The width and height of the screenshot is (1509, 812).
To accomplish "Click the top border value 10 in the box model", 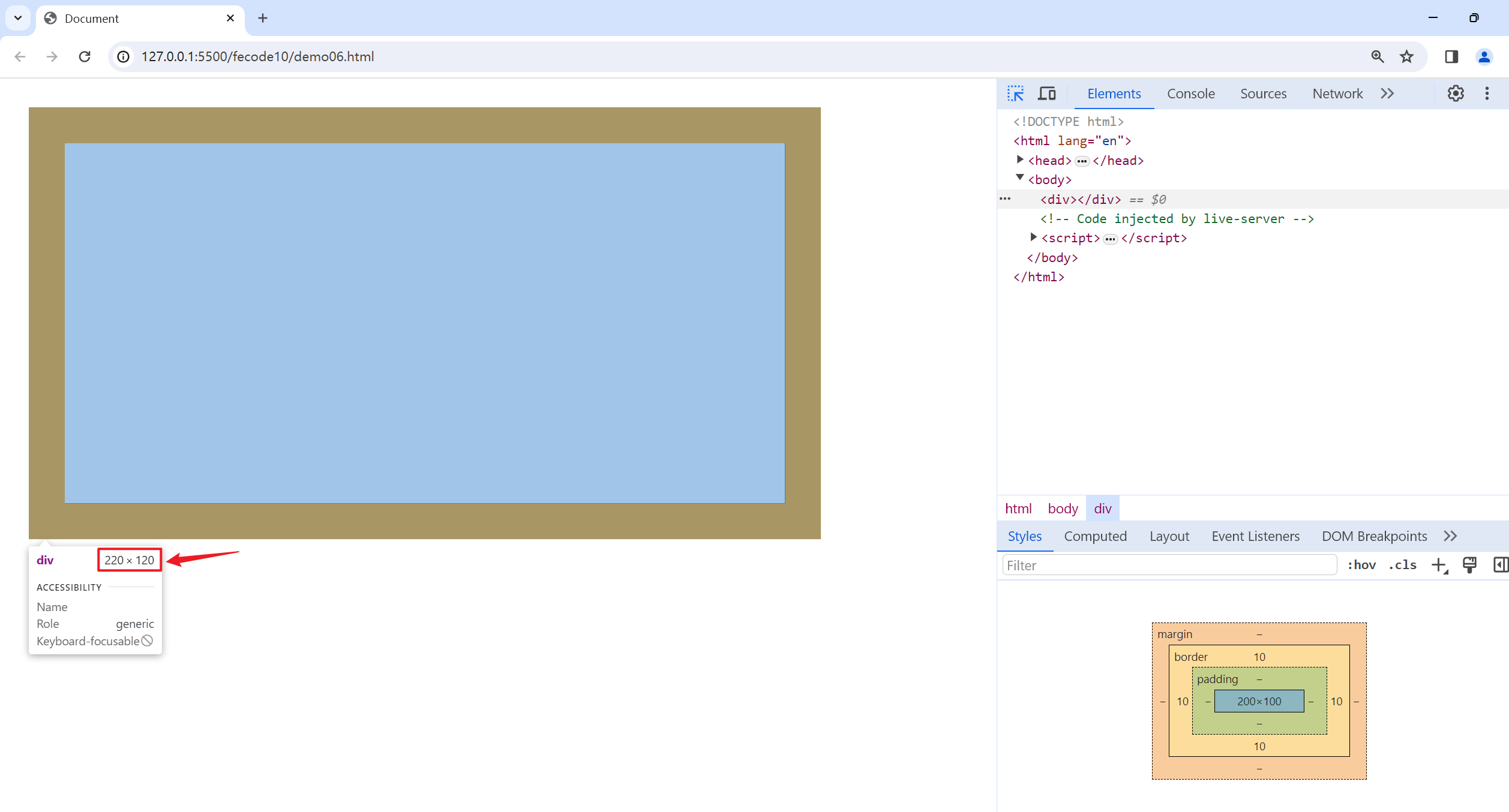I will (1259, 657).
